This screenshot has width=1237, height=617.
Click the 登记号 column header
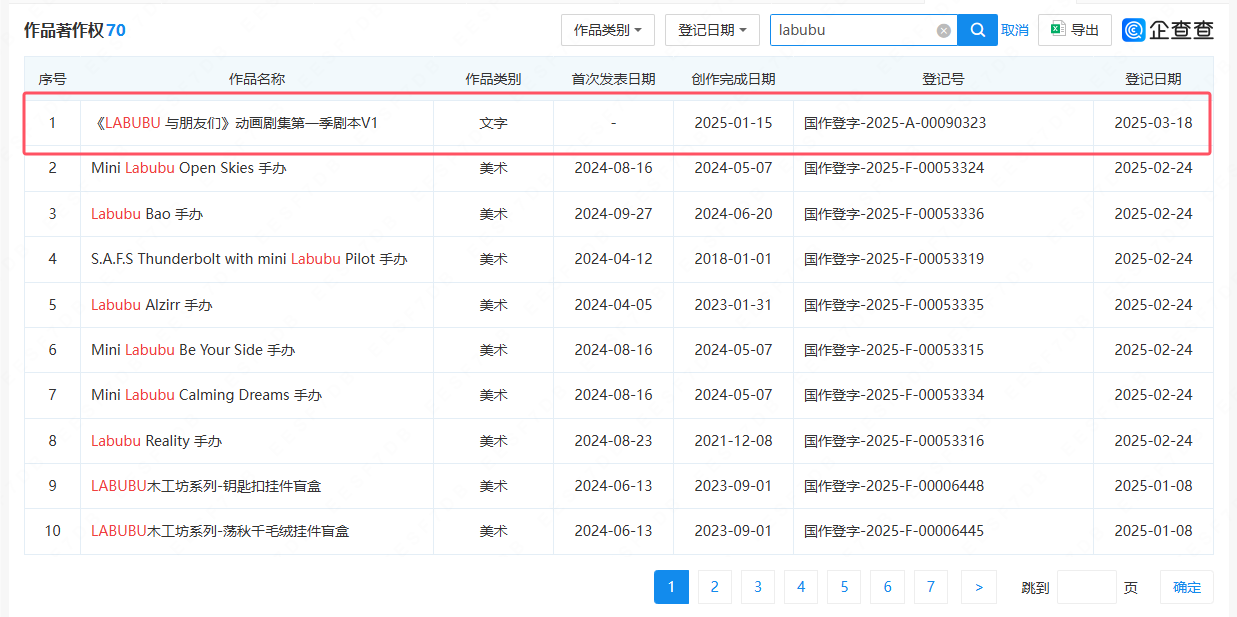click(x=943, y=79)
